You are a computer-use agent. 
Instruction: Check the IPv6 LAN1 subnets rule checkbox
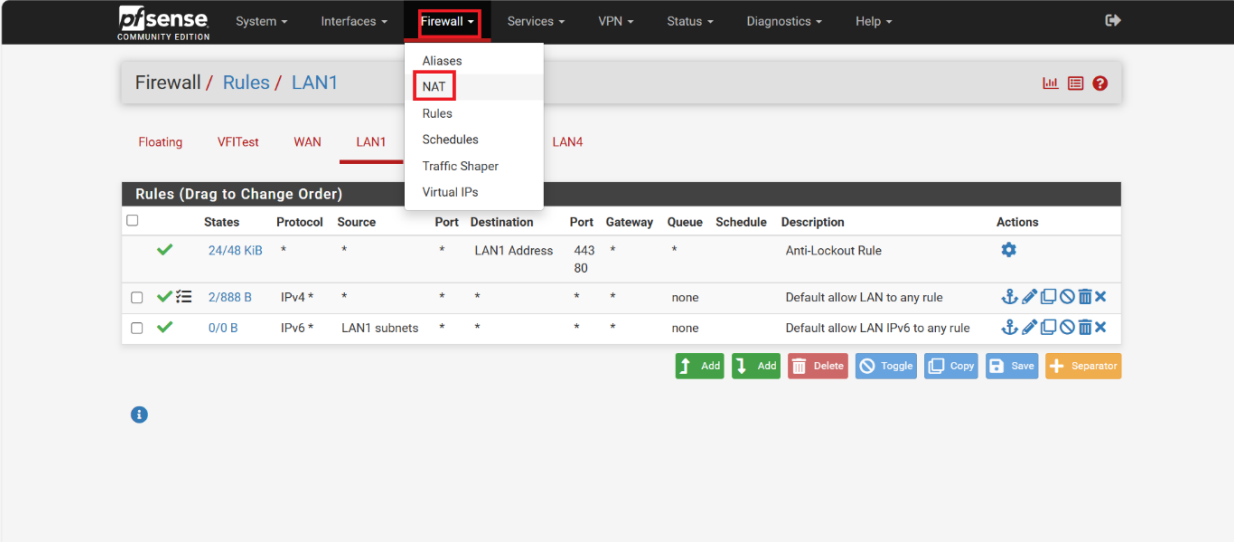tap(137, 327)
